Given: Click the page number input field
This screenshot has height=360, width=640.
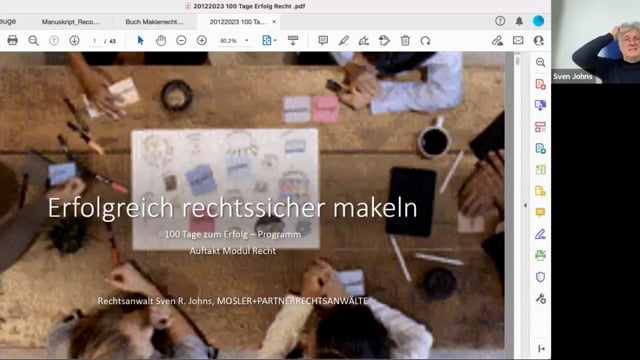Looking at the screenshot, I should 95,41.
